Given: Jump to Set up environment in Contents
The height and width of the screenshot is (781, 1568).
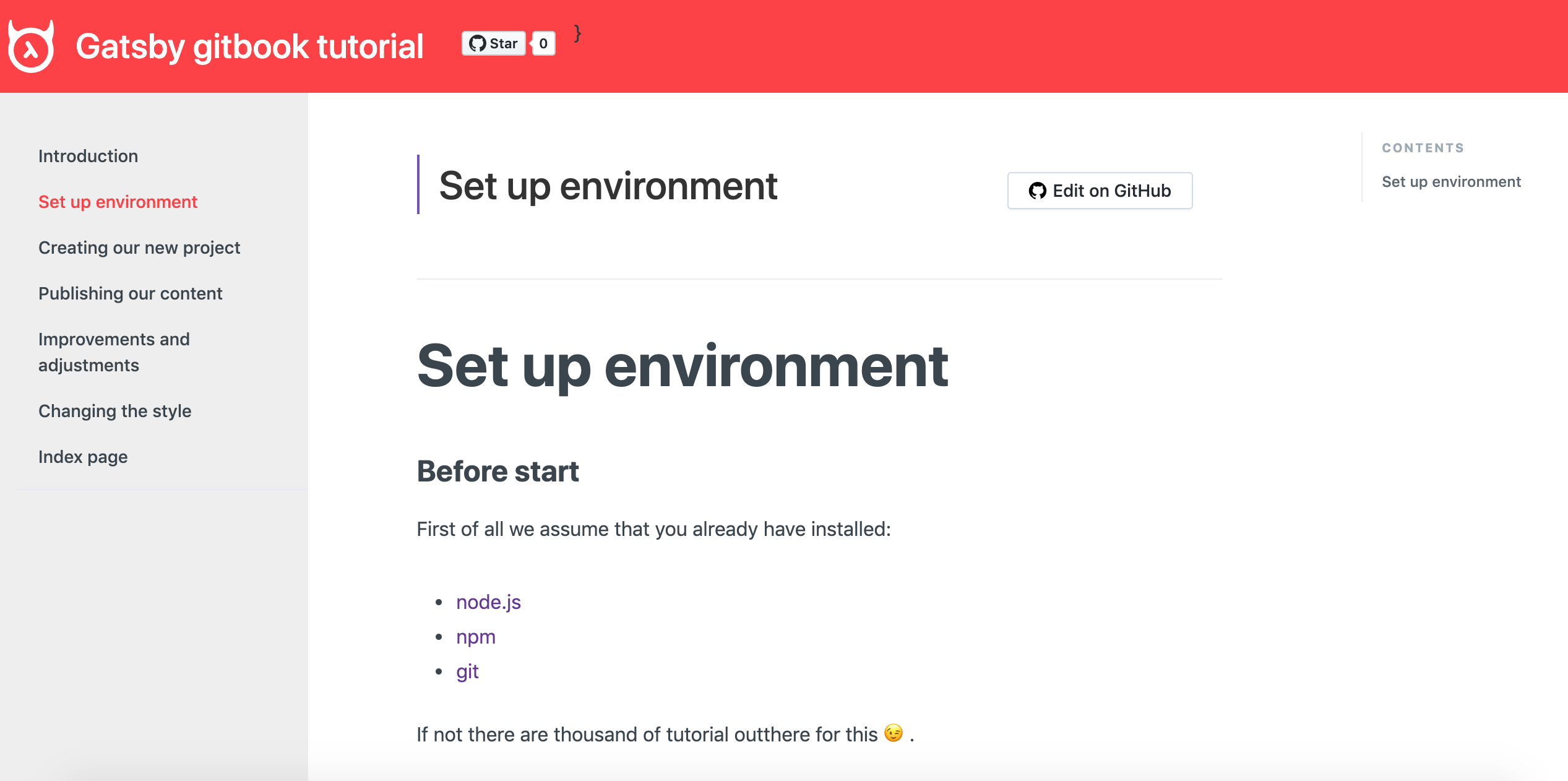Looking at the screenshot, I should tap(1451, 181).
